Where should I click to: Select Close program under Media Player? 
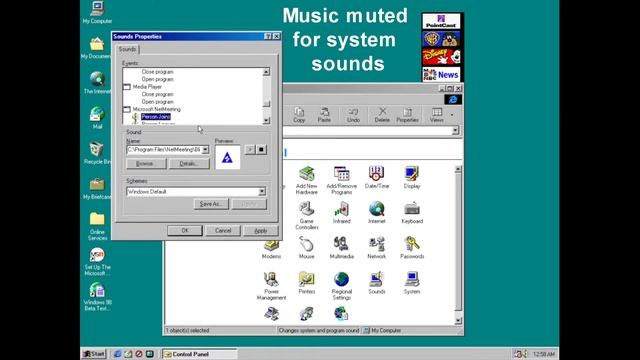158,94
